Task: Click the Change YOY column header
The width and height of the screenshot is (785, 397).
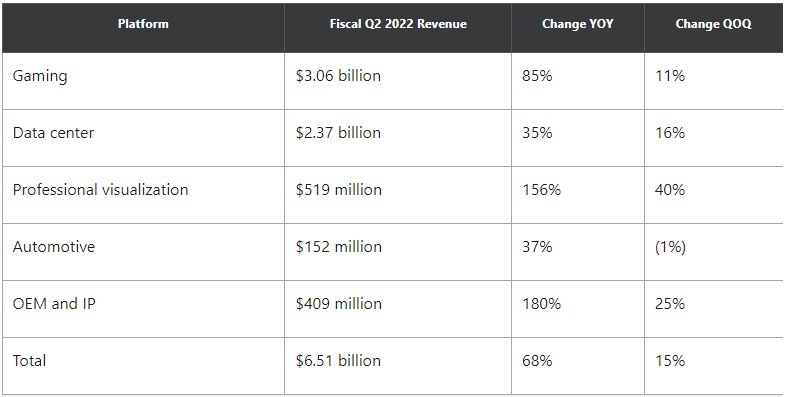Action: (577, 24)
